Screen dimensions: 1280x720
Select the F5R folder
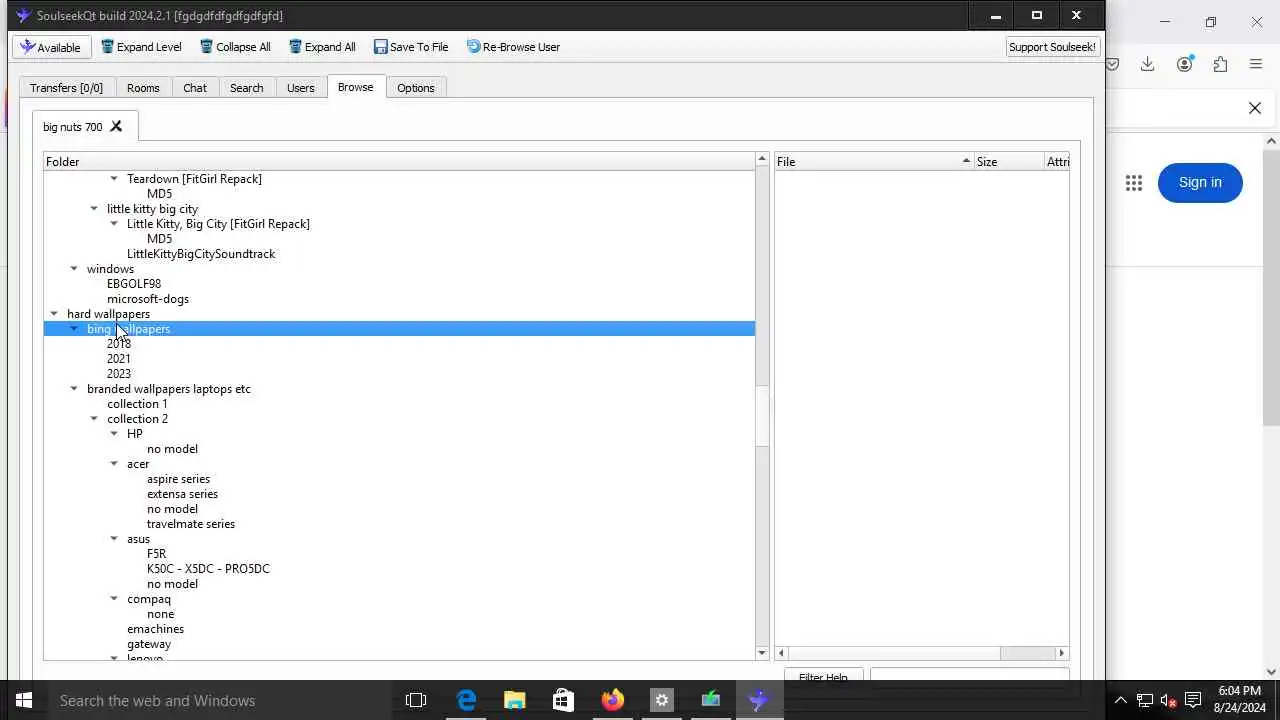[156, 554]
